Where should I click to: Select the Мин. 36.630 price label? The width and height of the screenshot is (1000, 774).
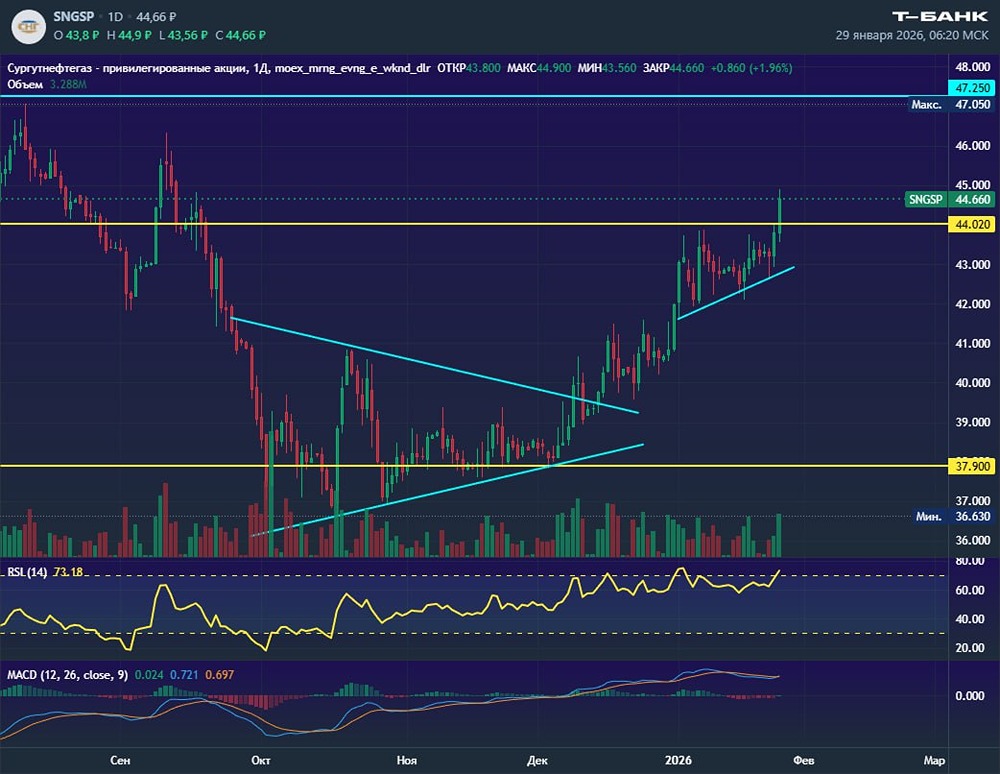point(953,516)
